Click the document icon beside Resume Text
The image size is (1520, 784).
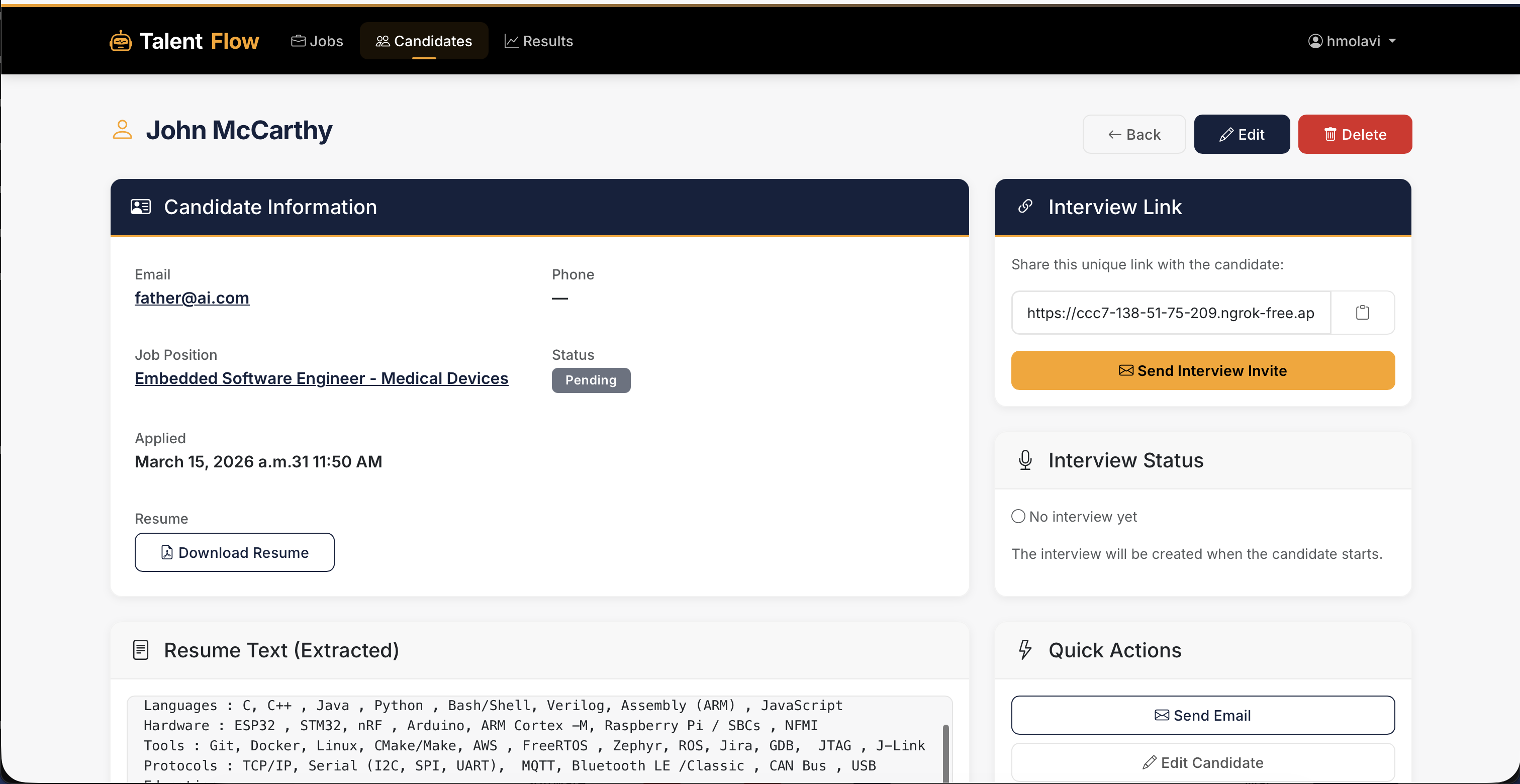pos(140,649)
